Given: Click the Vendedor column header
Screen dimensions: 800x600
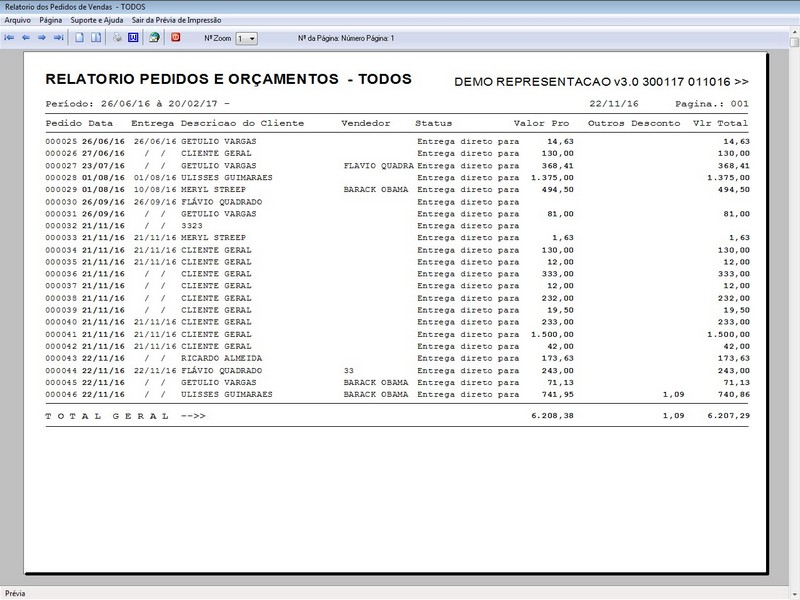Looking at the screenshot, I should (366, 123).
